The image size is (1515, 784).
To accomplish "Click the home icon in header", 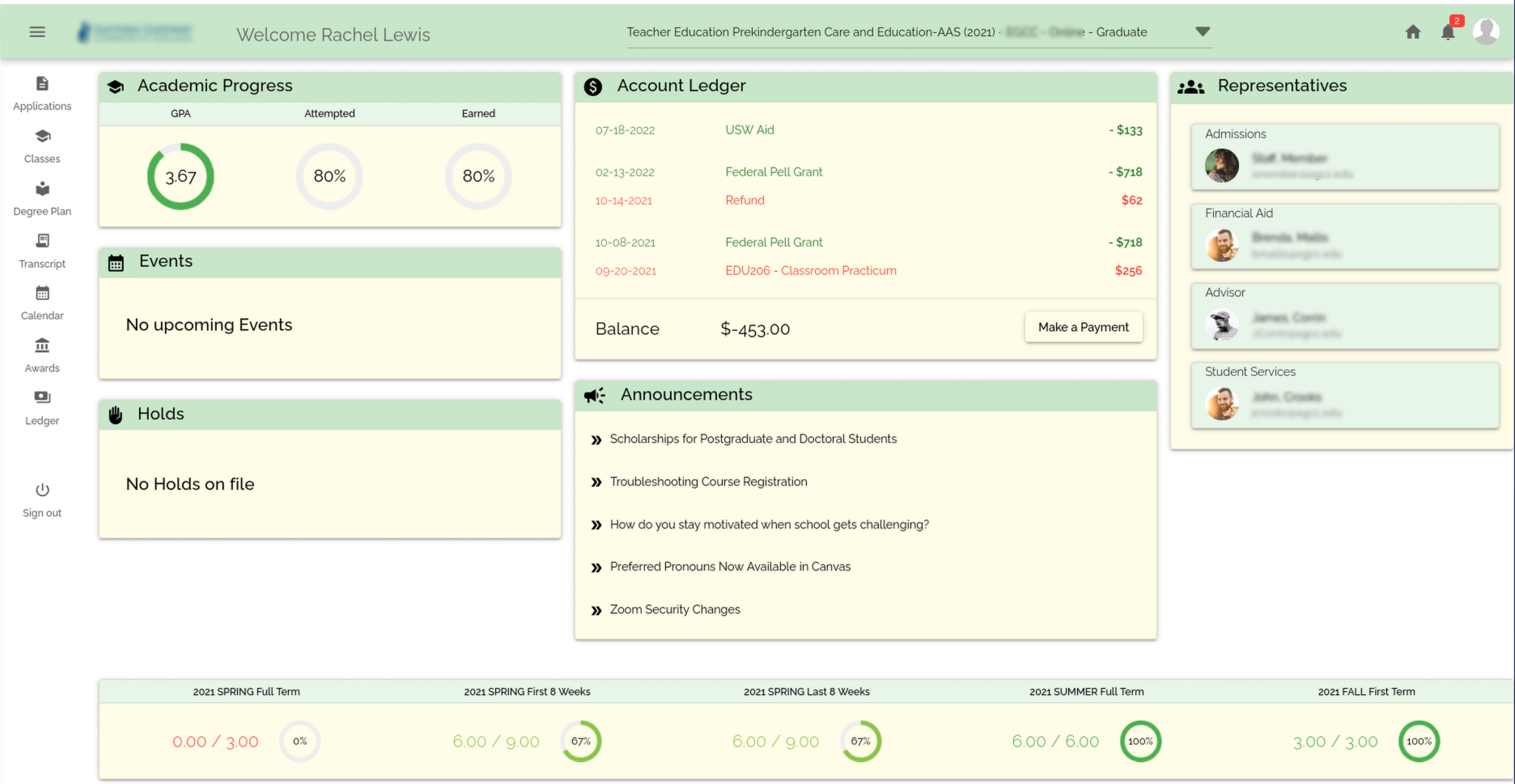I will 1412,32.
